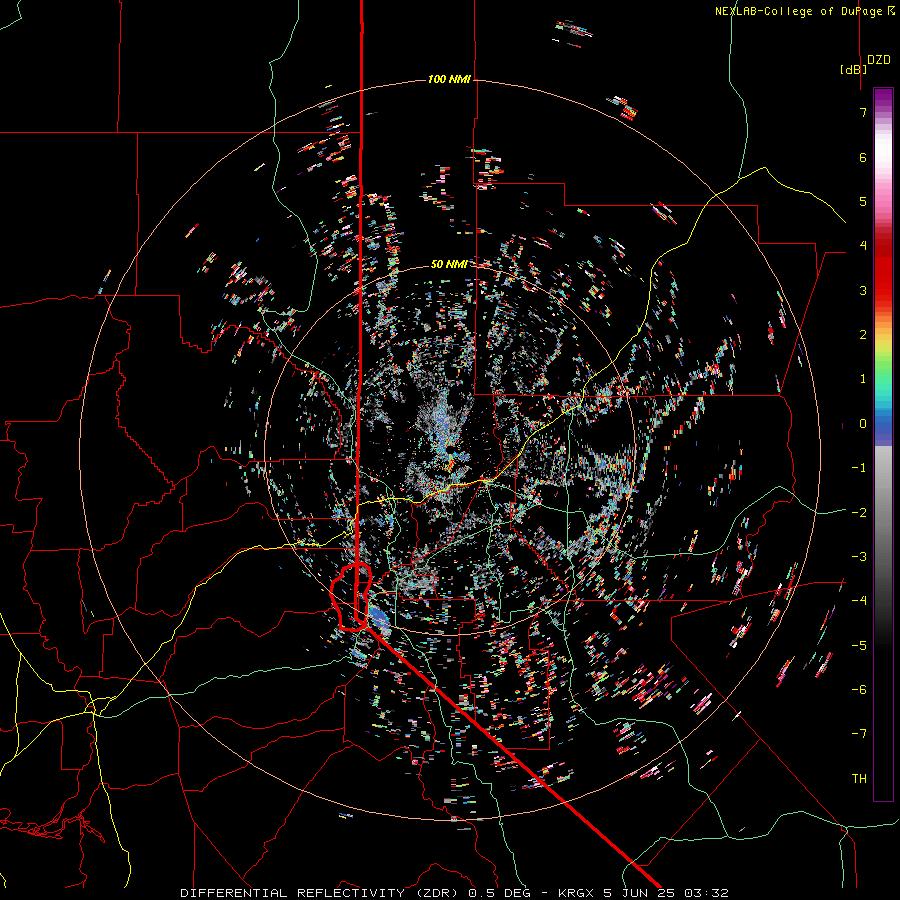The image size is (900, 900).
Task: Click the 5 value on the color scale
Action: coord(863,201)
